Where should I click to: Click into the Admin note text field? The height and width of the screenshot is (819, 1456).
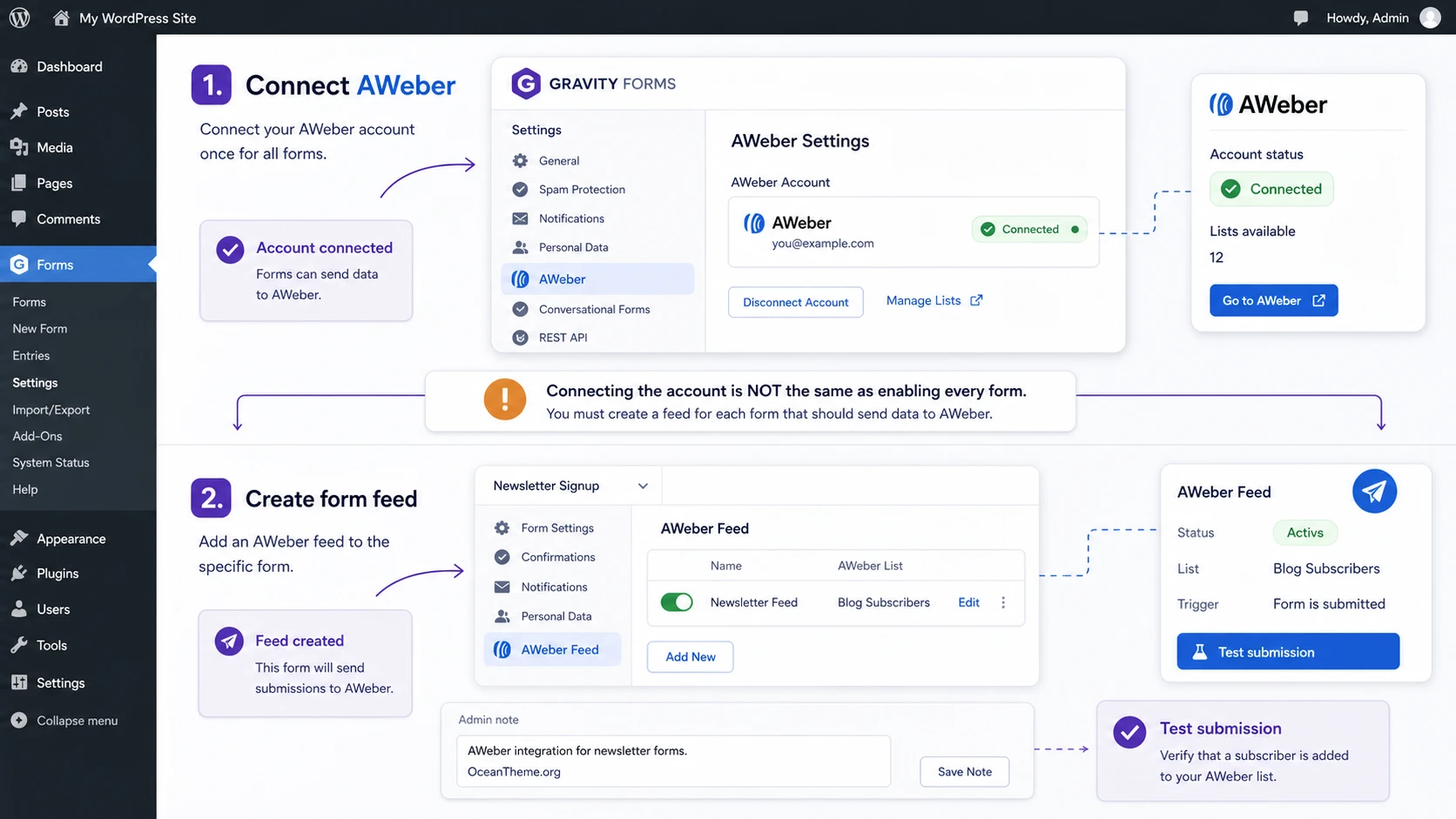point(673,761)
